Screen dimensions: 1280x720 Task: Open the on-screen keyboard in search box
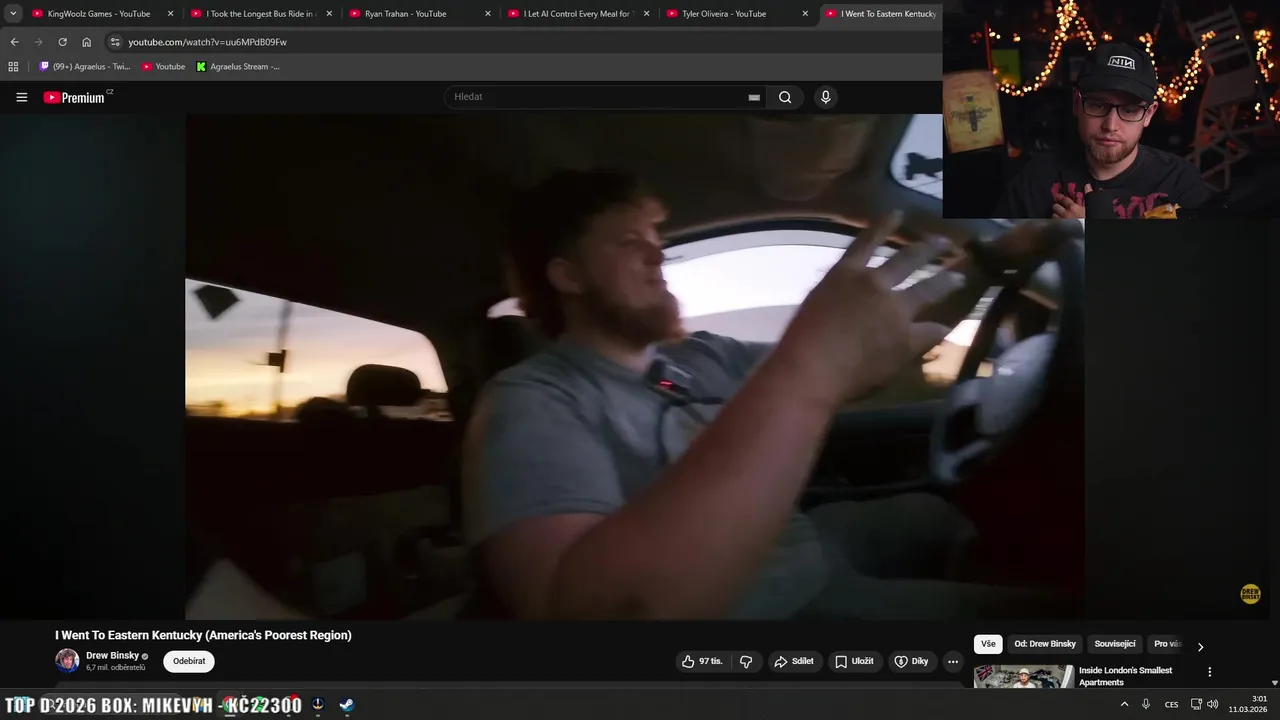[754, 97]
